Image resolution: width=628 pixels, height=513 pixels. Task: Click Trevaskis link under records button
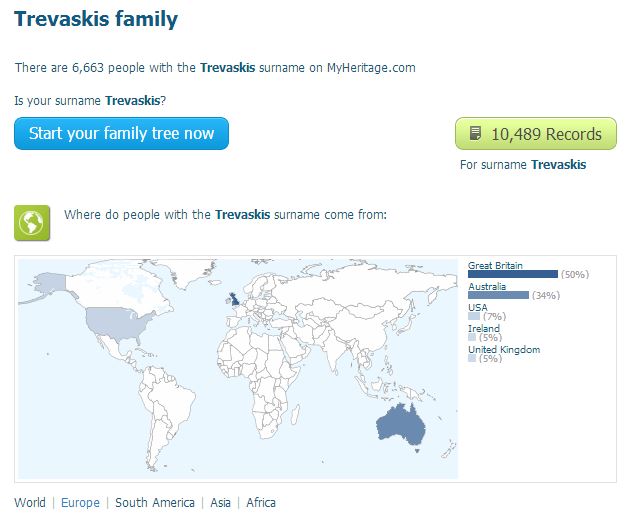558,165
